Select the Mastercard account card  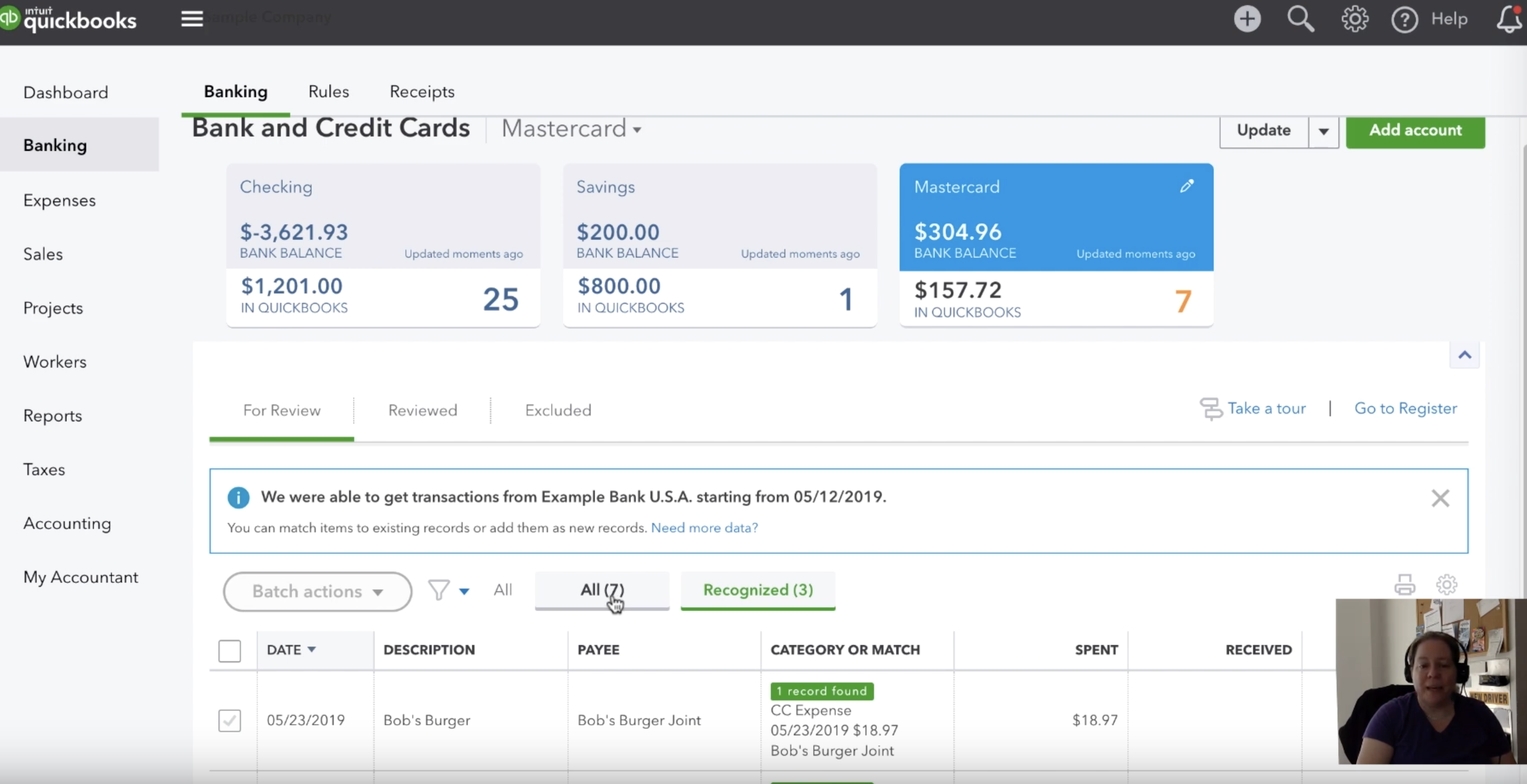1056,245
